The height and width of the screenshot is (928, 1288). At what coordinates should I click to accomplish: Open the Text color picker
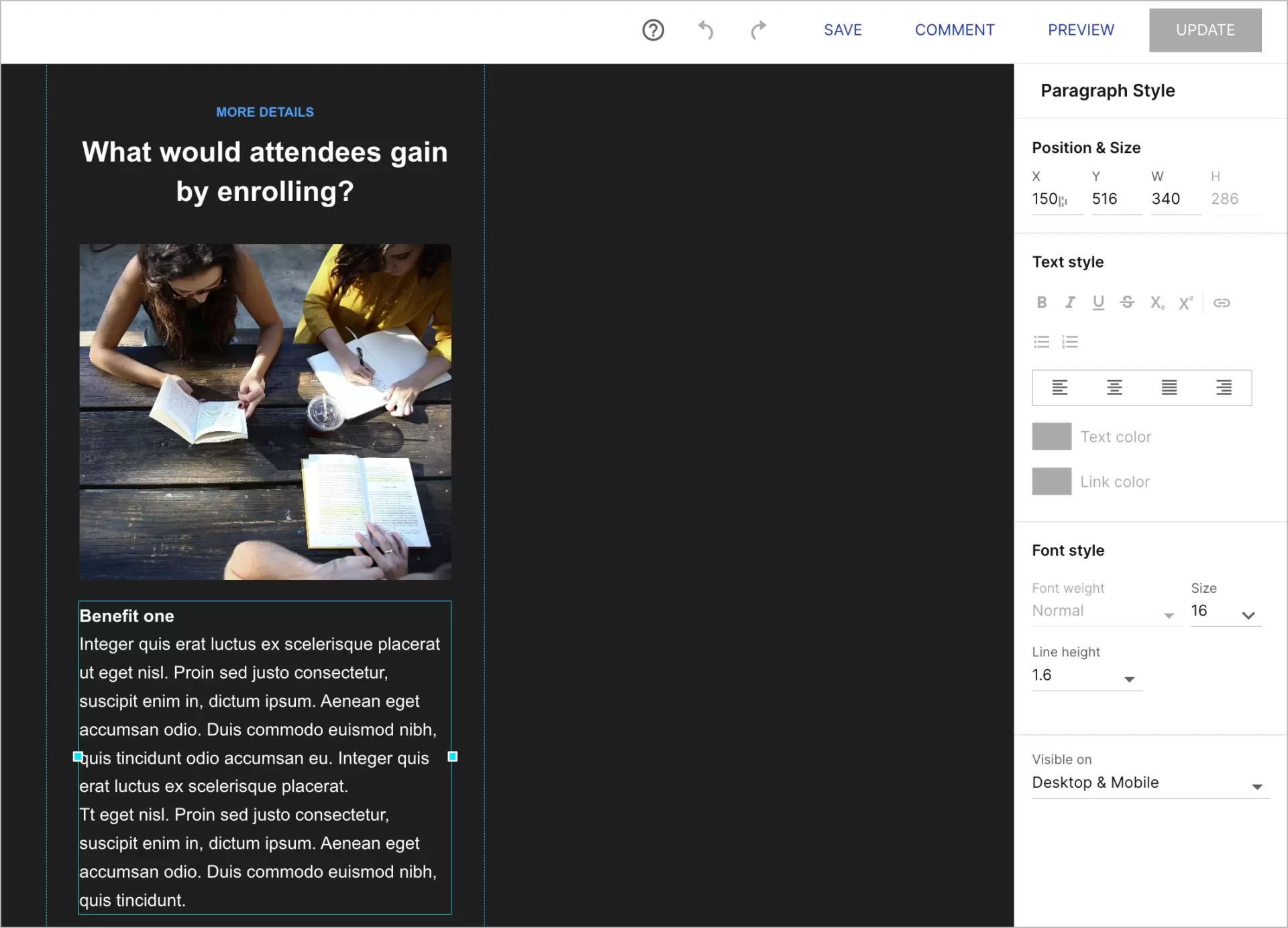pos(1051,436)
